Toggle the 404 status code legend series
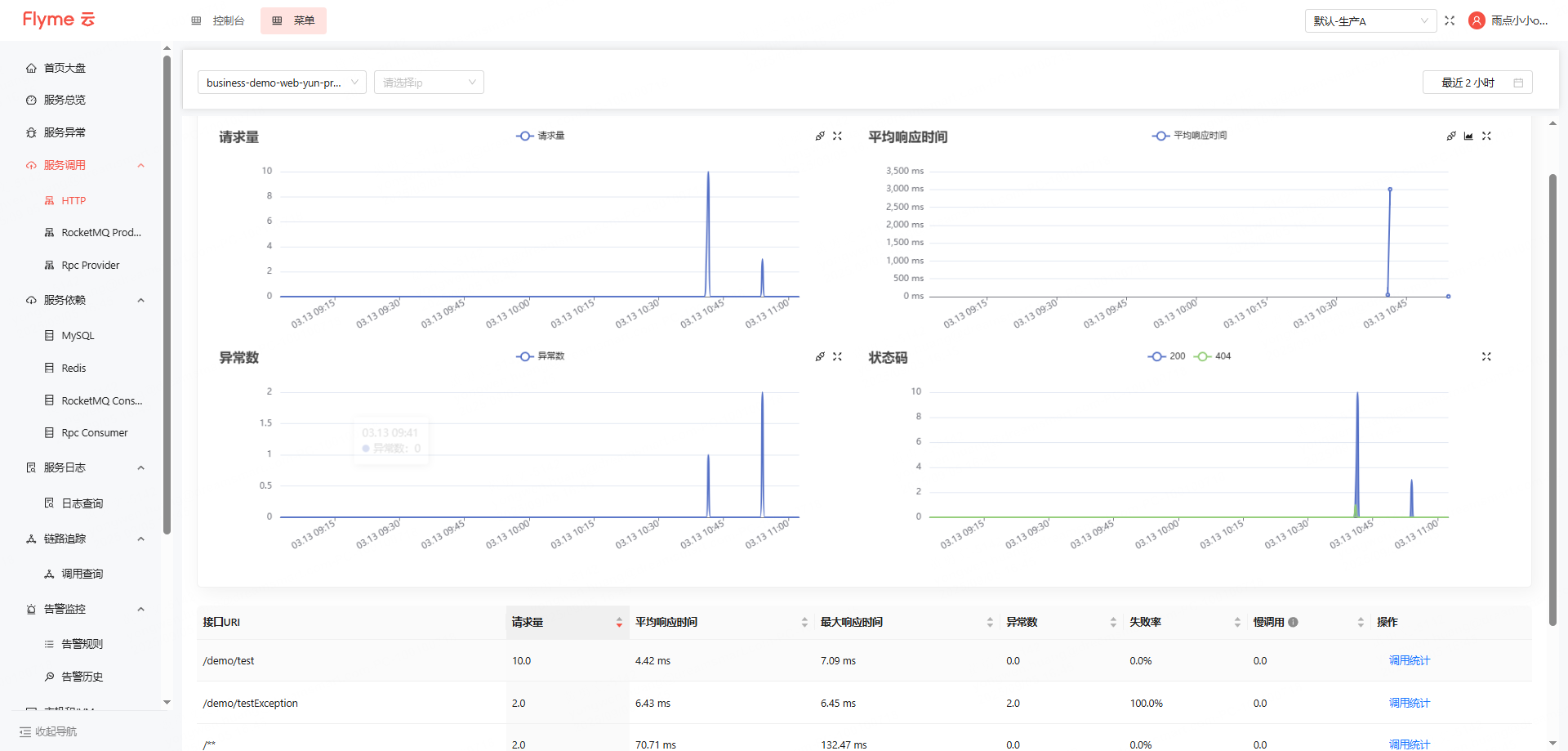1568x751 pixels. (1213, 356)
